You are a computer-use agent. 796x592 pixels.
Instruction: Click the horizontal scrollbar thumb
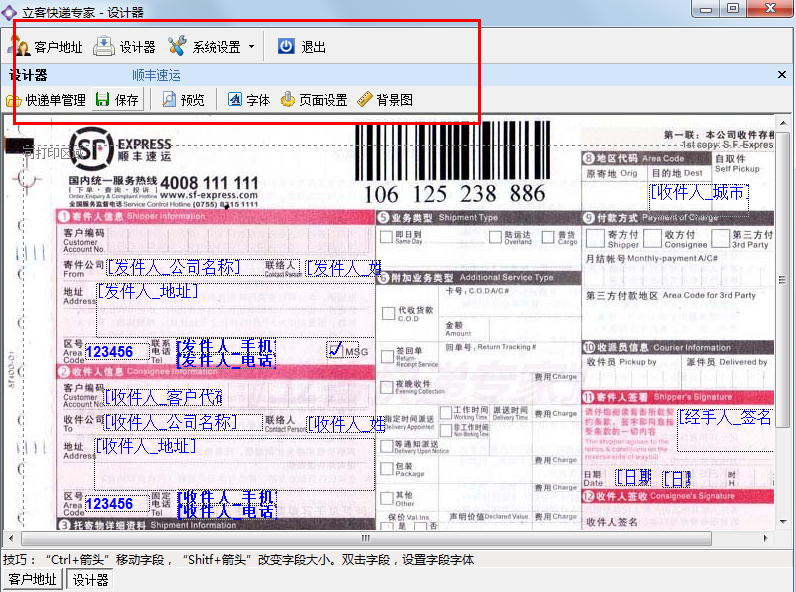366,538
